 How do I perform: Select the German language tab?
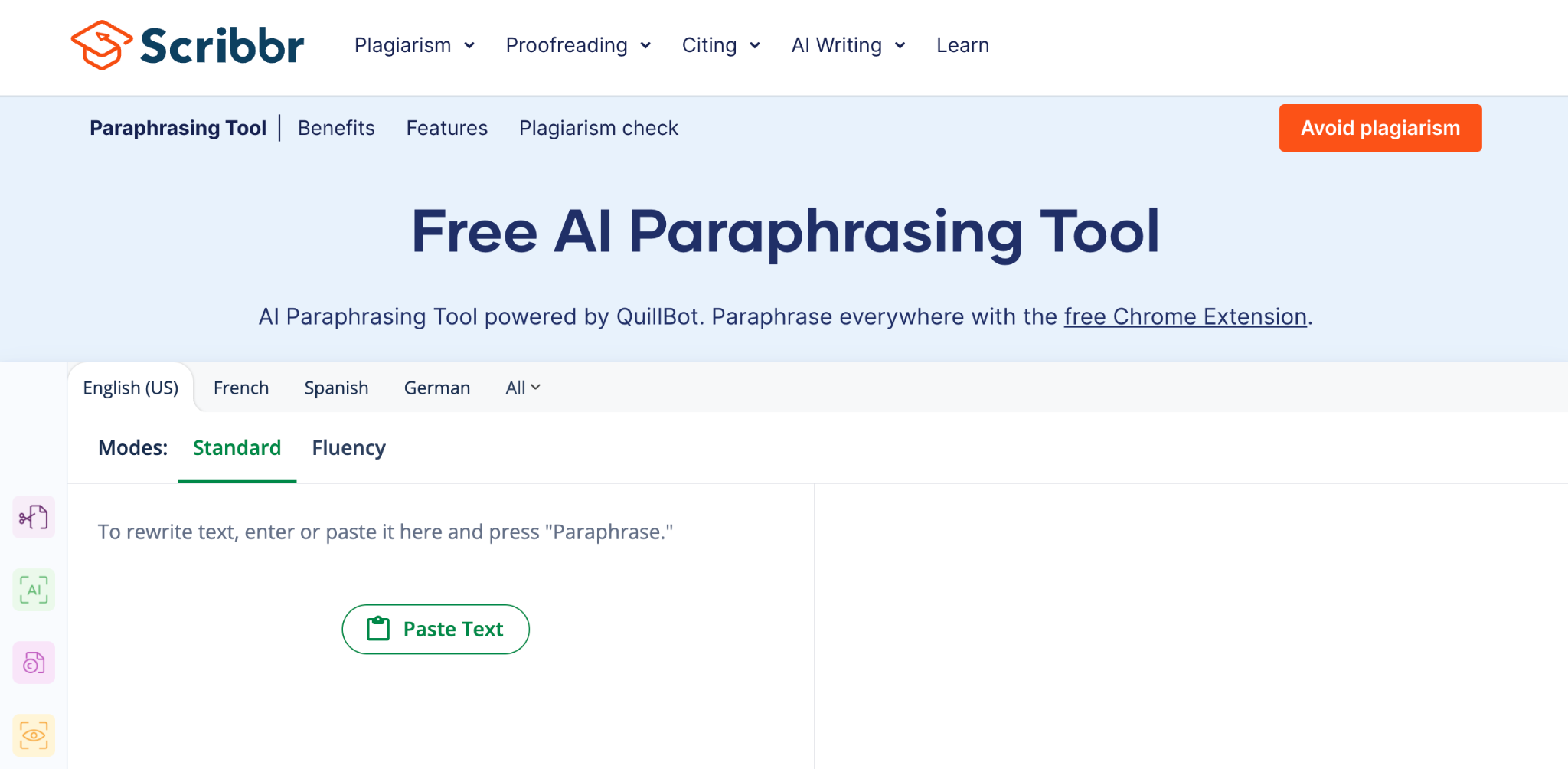pyautogui.click(x=437, y=388)
